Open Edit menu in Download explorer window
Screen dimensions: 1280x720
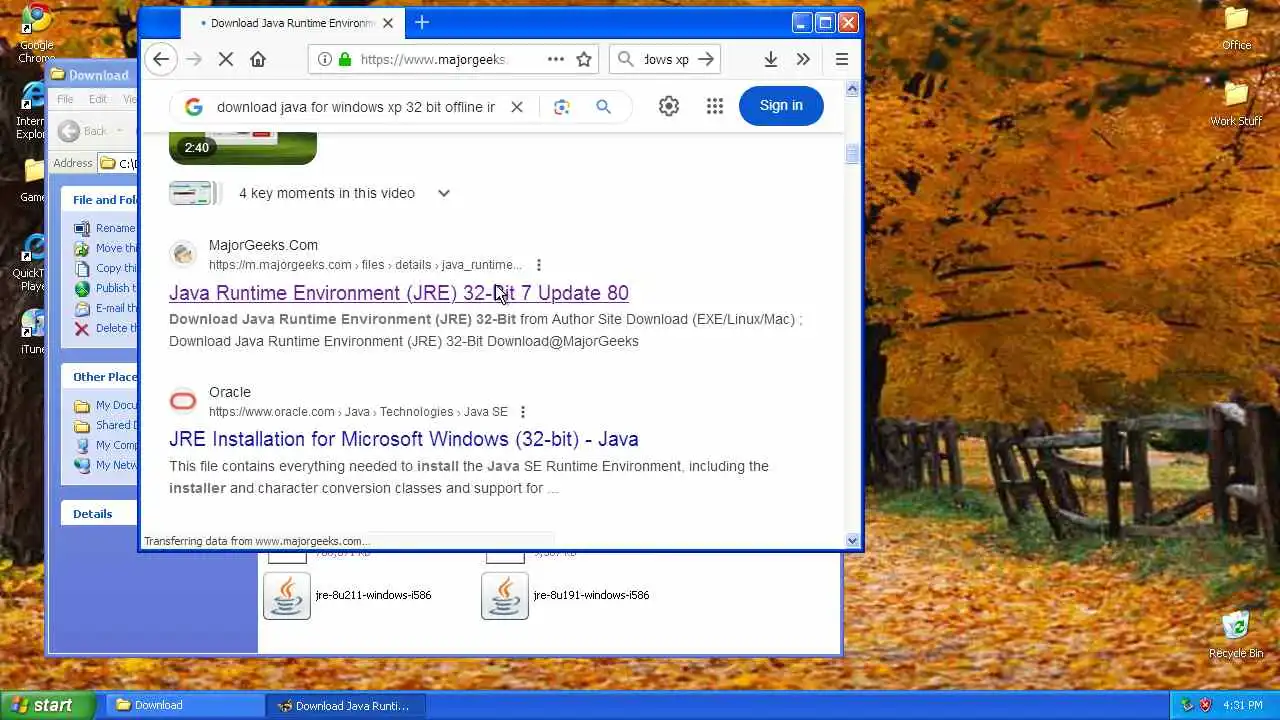[98, 99]
